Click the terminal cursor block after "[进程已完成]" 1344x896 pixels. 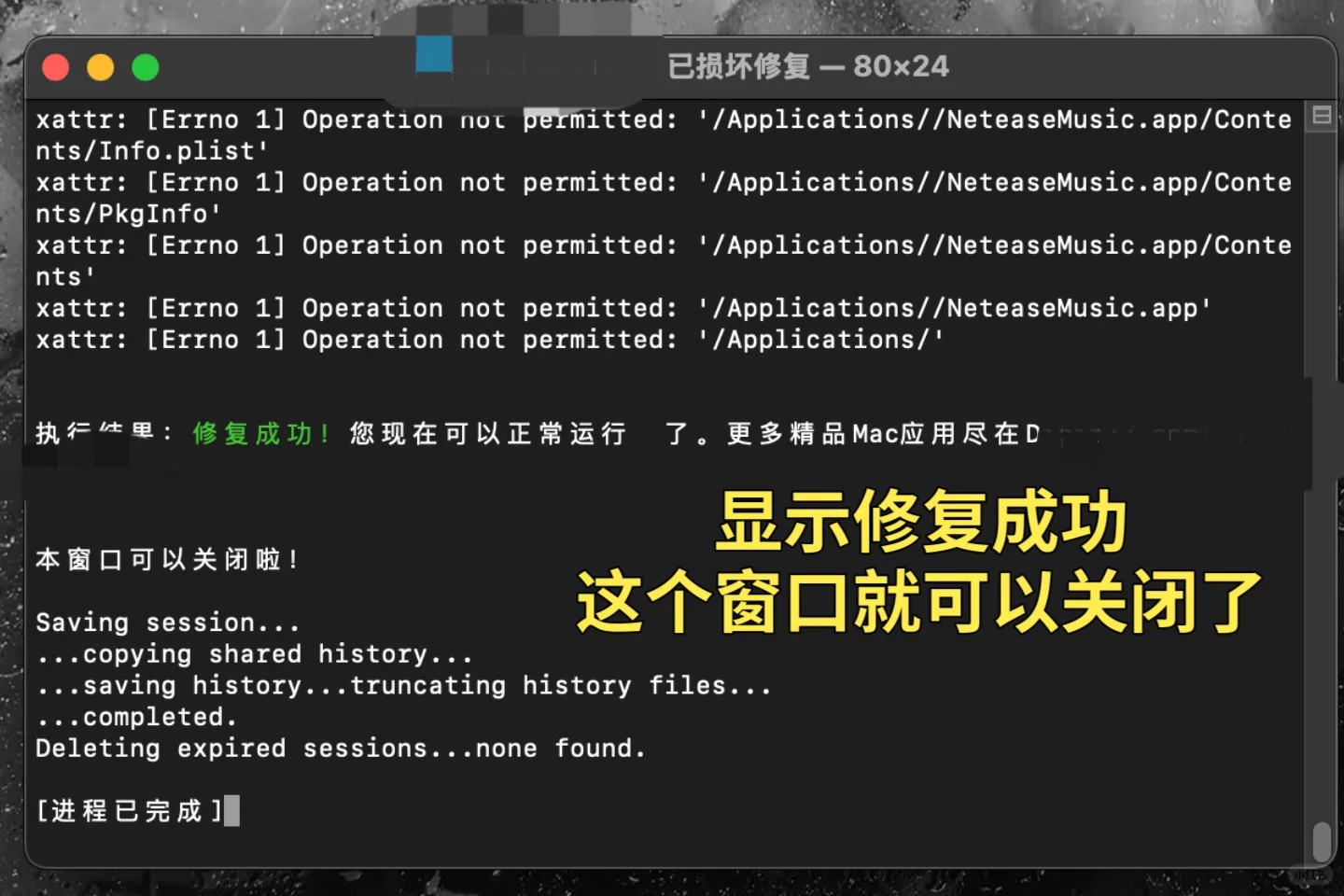pyautogui.click(x=232, y=810)
